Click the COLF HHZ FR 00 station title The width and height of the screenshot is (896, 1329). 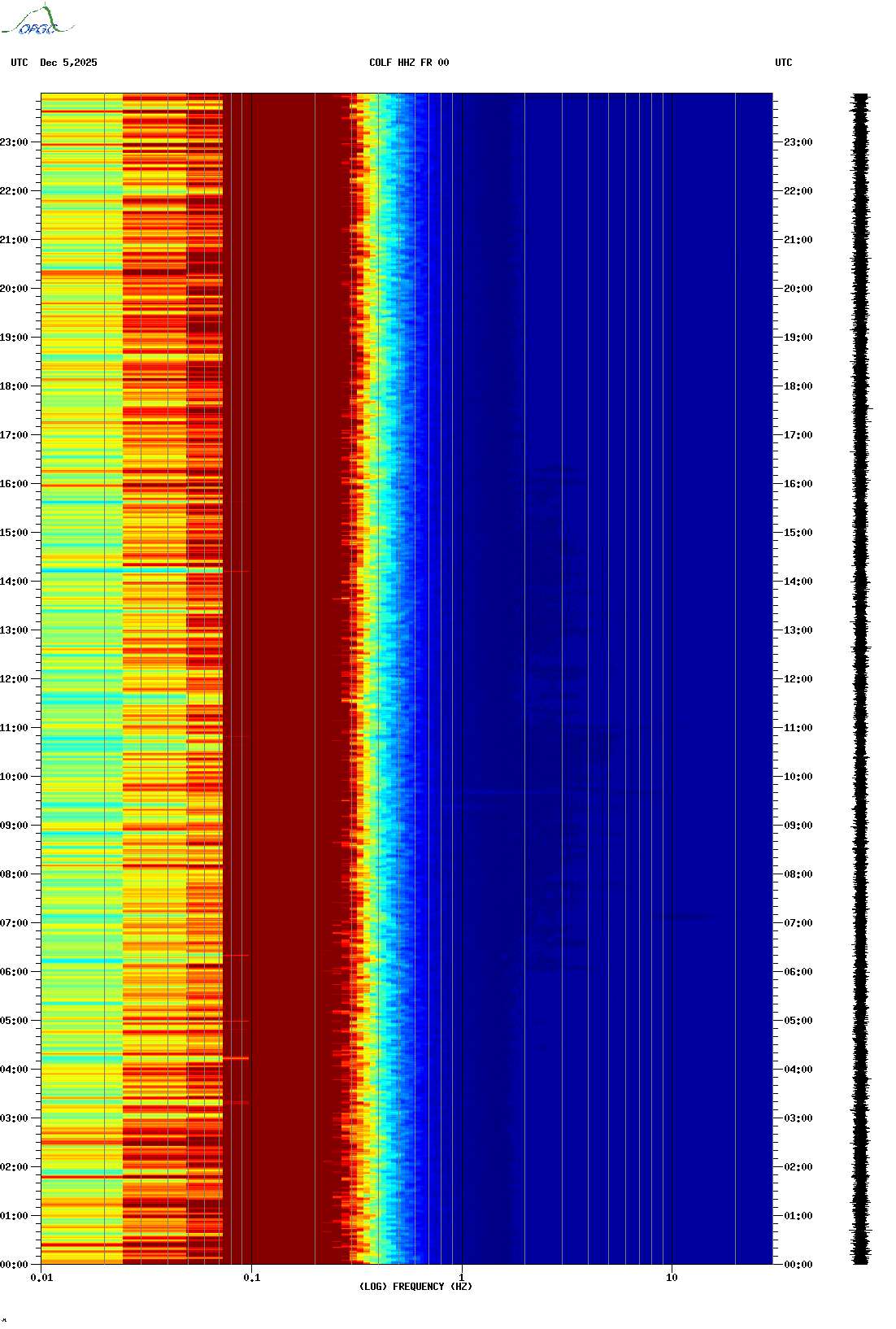[409, 63]
